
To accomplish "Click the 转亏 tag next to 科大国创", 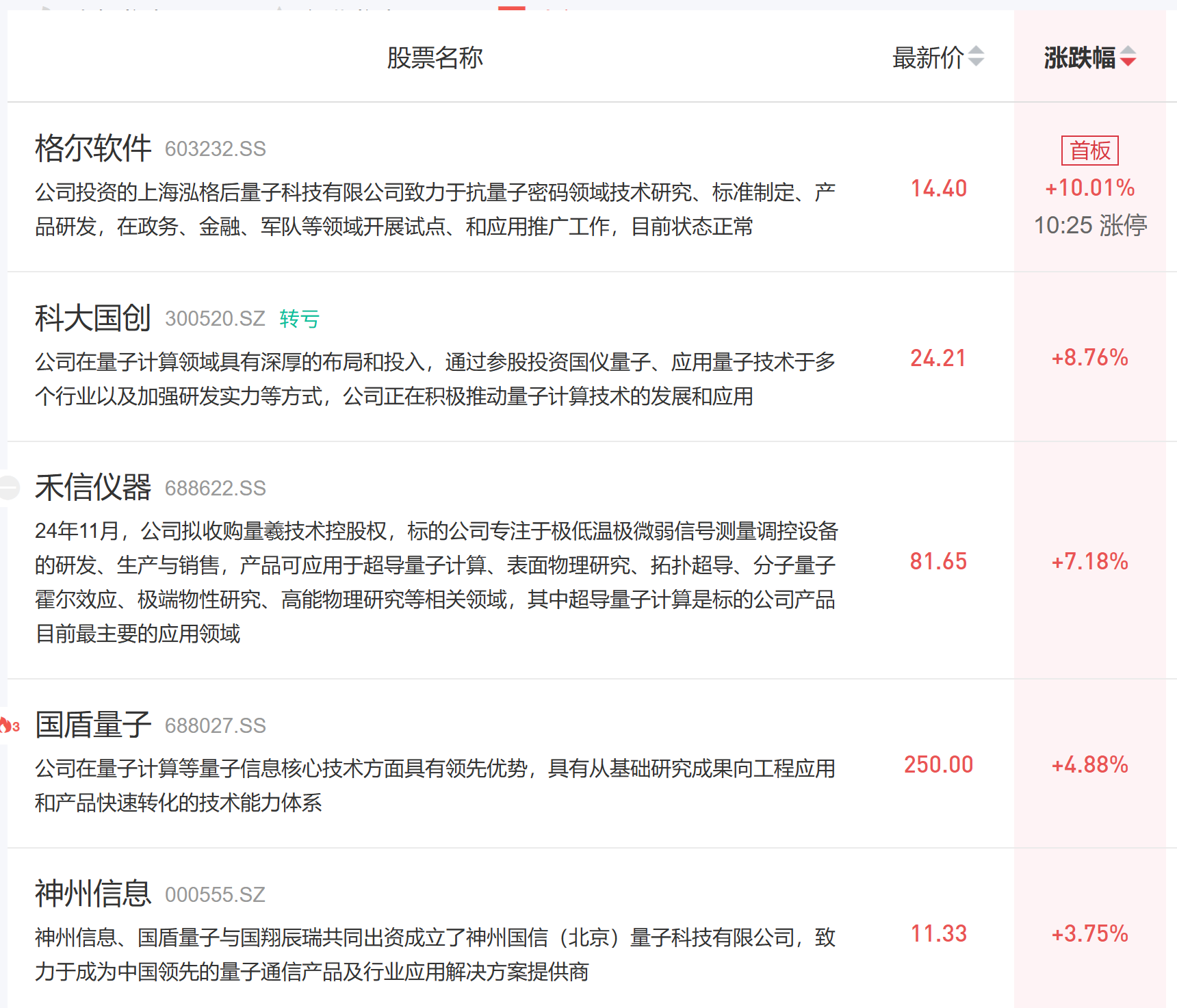I will [x=300, y=319].
